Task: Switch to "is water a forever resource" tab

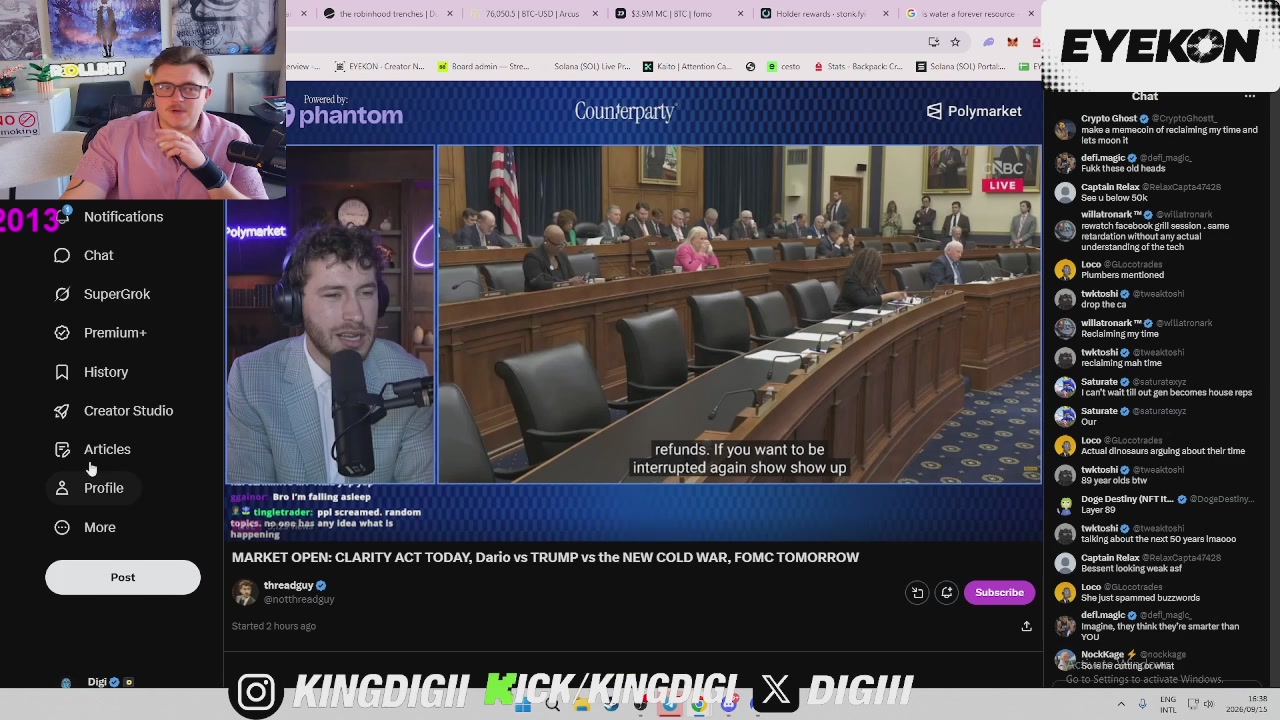Action: point(968,14)
